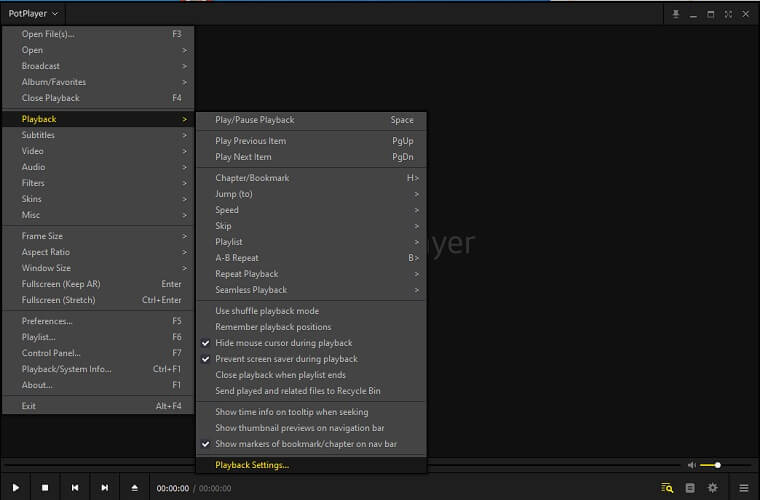
Task: Click the eject/open file icon
Action: click(x=134, y=487)
